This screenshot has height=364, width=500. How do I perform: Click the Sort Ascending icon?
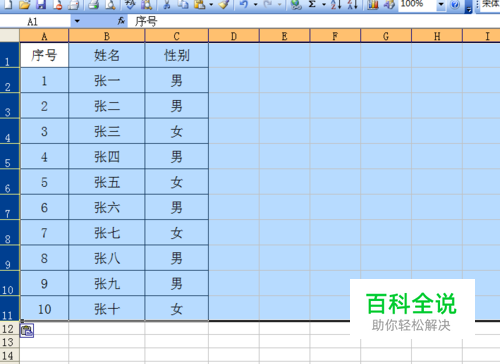coord(336,4)
